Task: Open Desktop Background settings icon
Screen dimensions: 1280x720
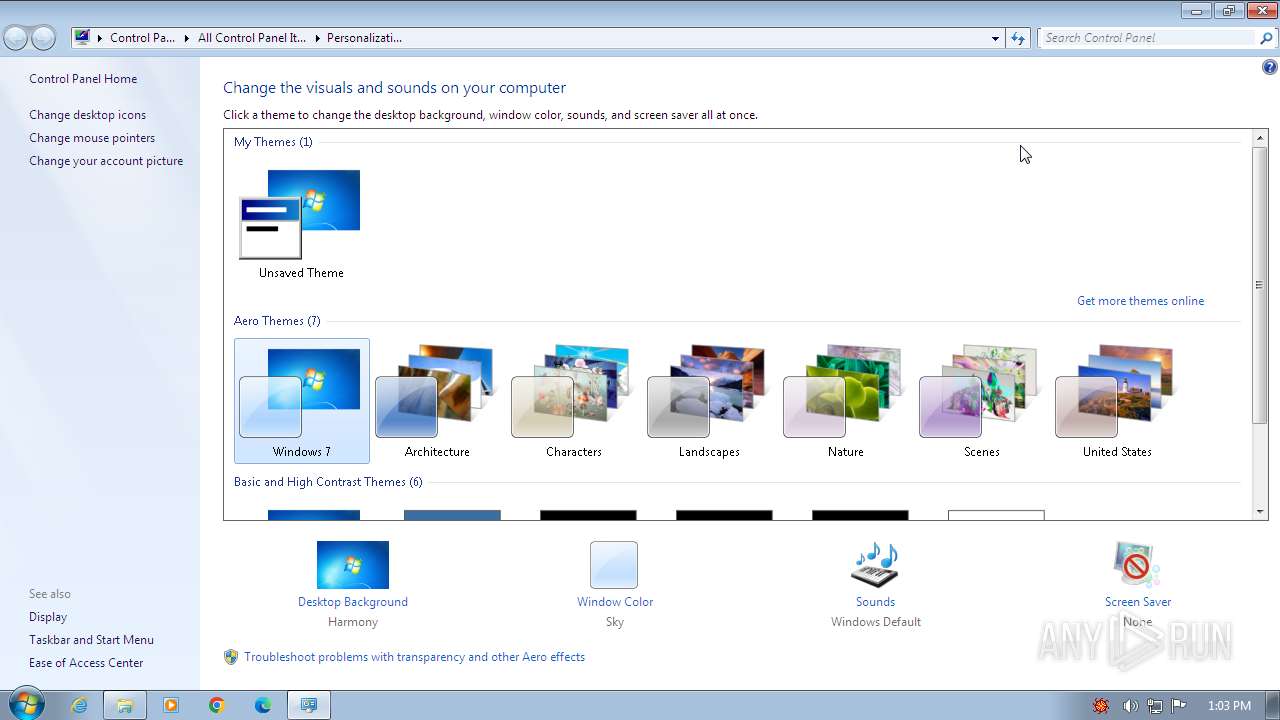Action: tap(353, 565)
